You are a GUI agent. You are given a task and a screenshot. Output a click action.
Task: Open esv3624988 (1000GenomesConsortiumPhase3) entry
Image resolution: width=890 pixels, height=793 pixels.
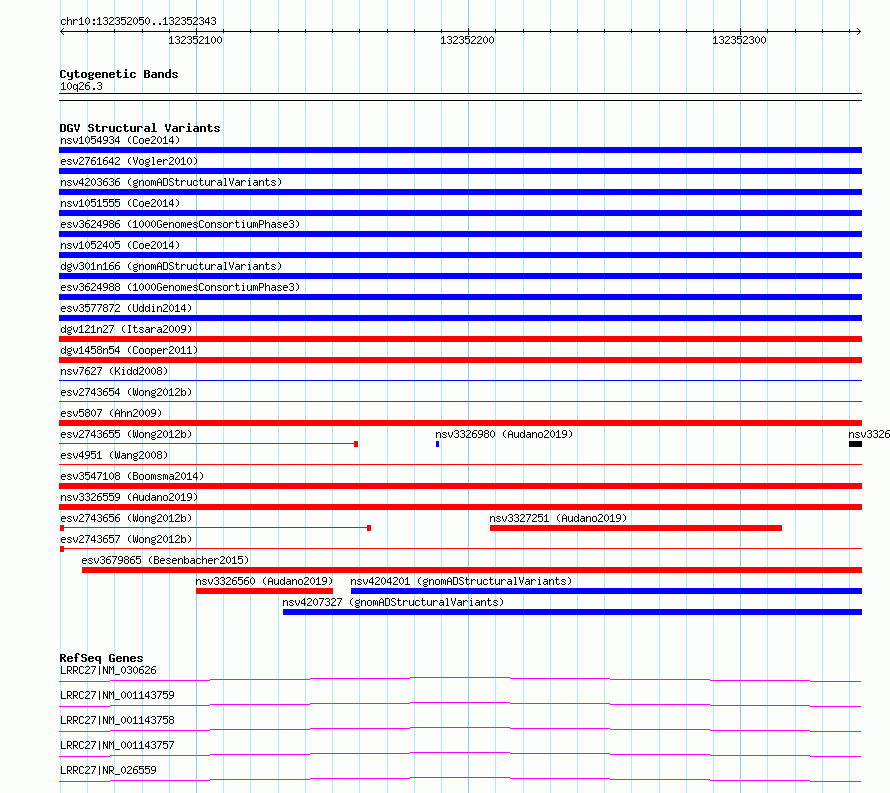(x=180, y=287)
